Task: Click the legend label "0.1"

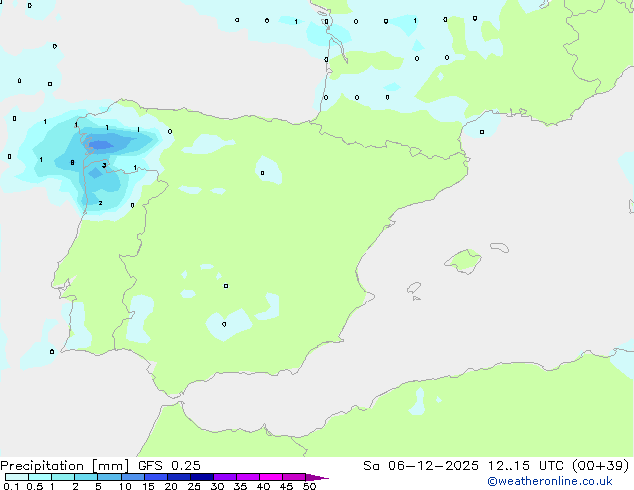Action: (11, 486)
